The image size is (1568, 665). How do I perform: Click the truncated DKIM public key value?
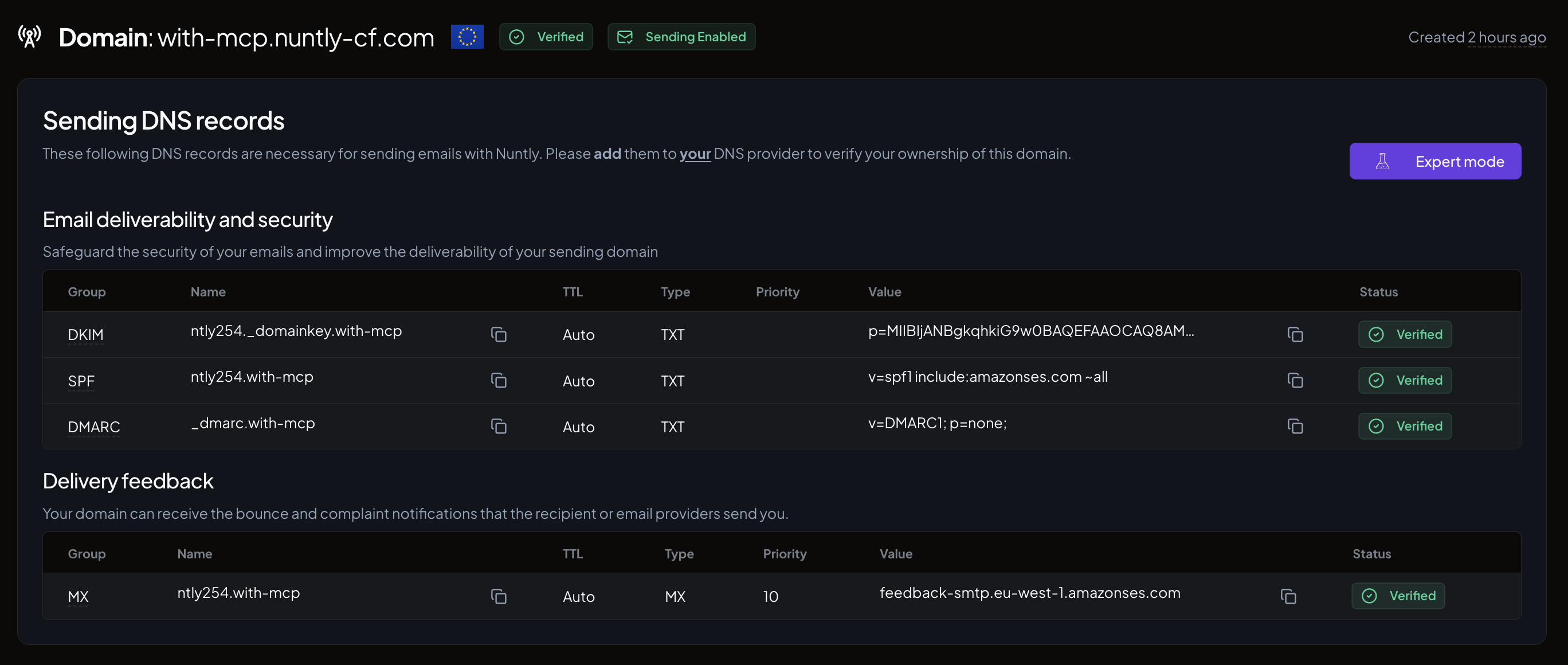pos(1030,331)
